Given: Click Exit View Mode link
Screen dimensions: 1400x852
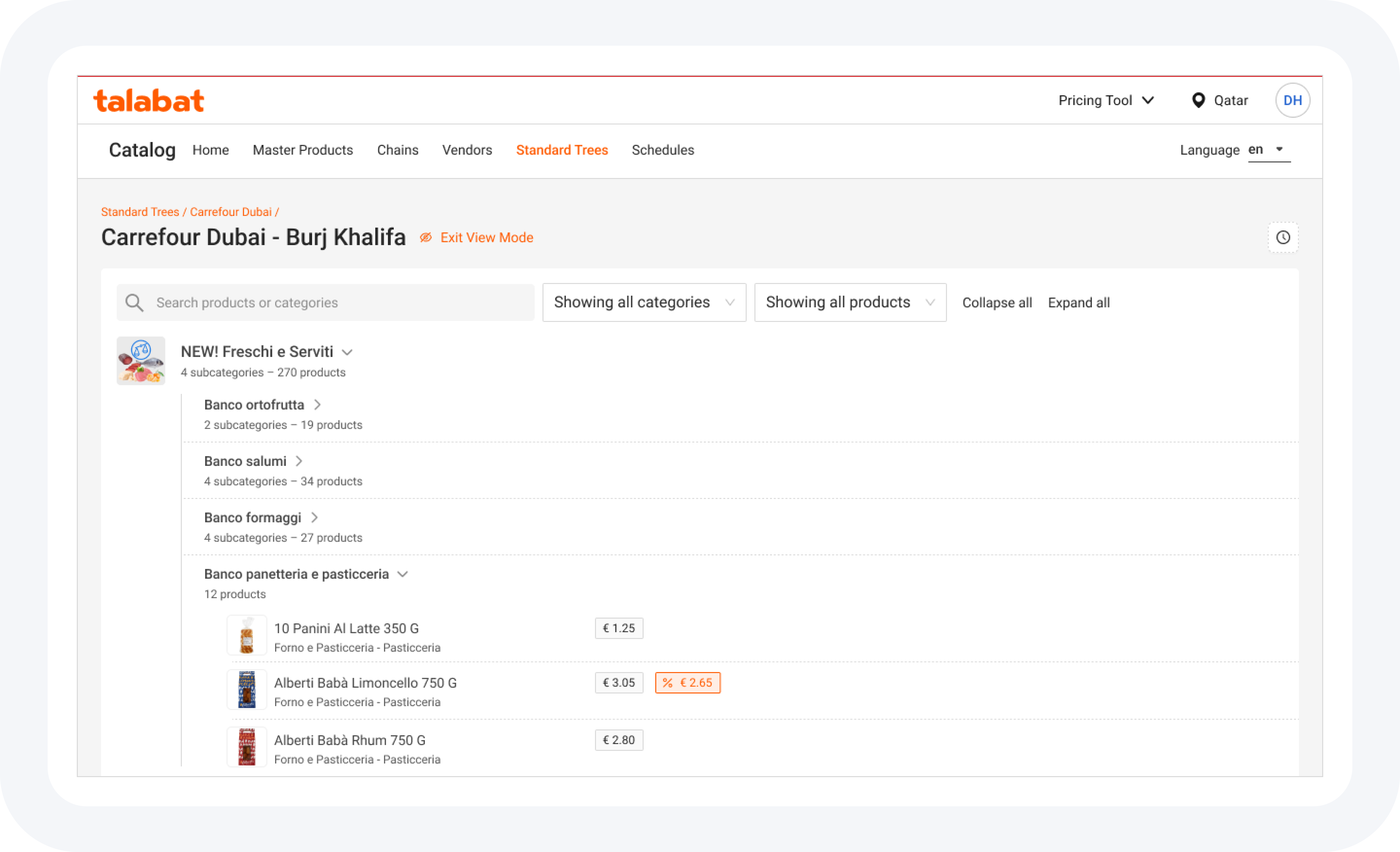Looking at the screenshot, I should point(487,238).
